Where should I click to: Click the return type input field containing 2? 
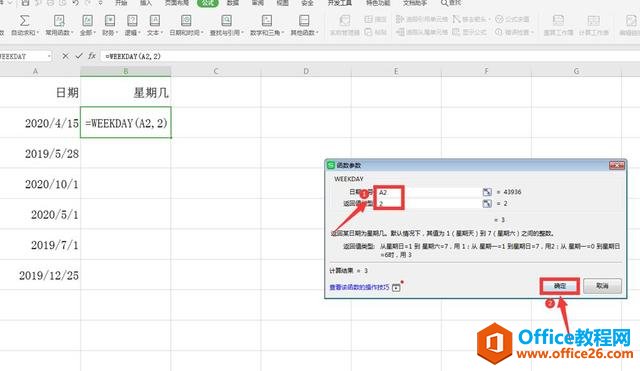(429, 203)
